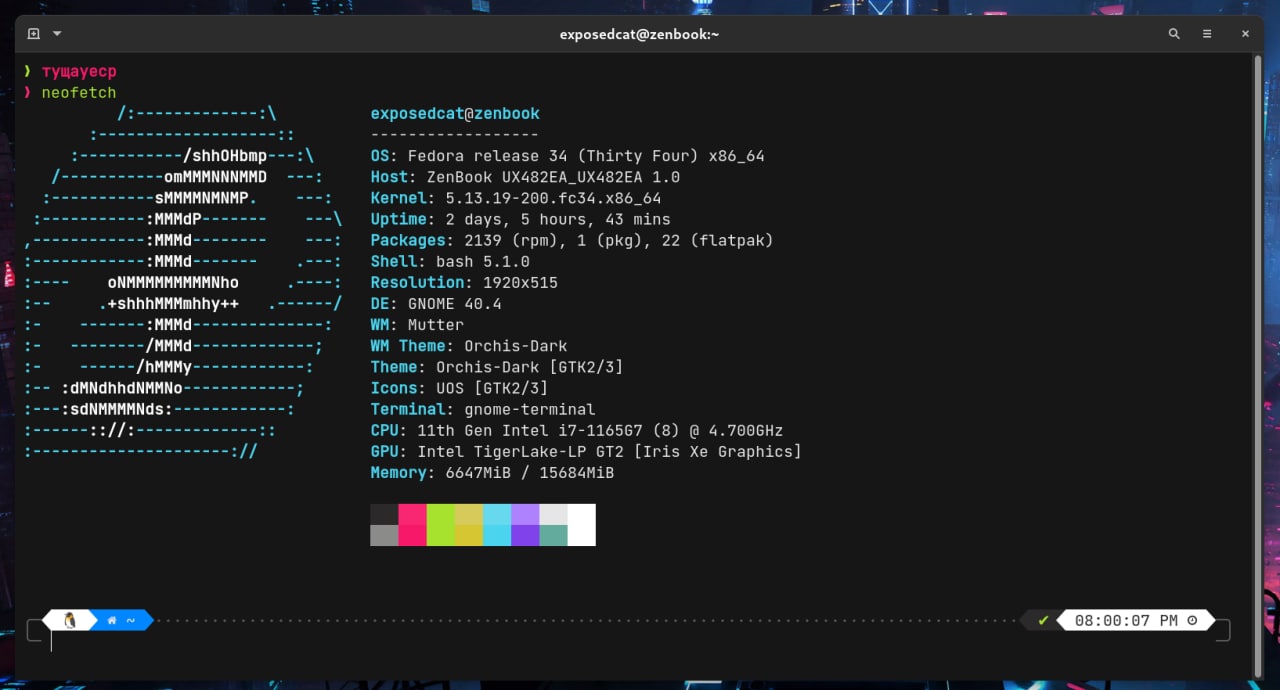Click the Icons value UOS [GTK2/3]

(x=492, y=388)
